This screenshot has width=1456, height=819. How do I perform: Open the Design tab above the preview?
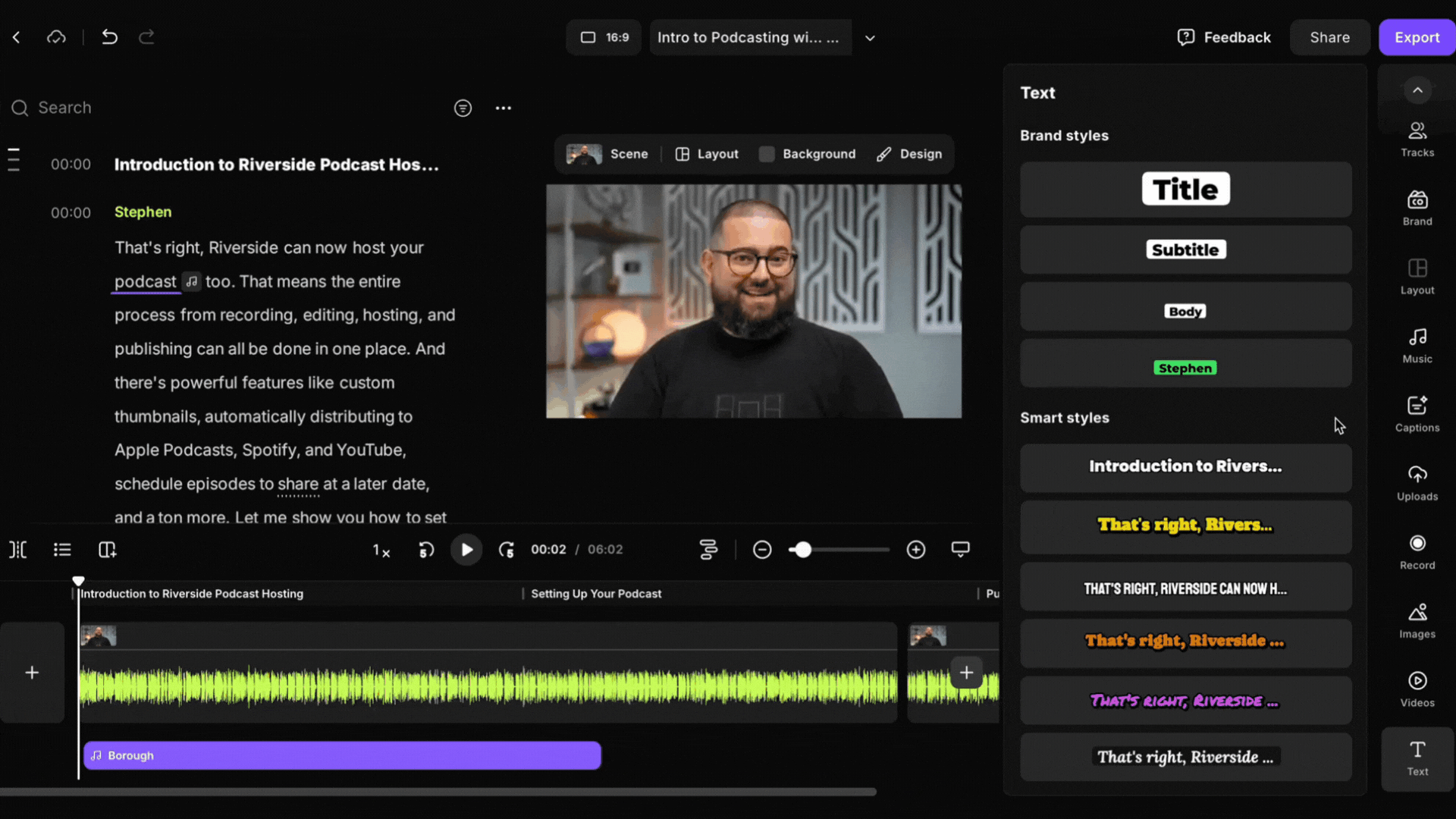click(909, 154)
